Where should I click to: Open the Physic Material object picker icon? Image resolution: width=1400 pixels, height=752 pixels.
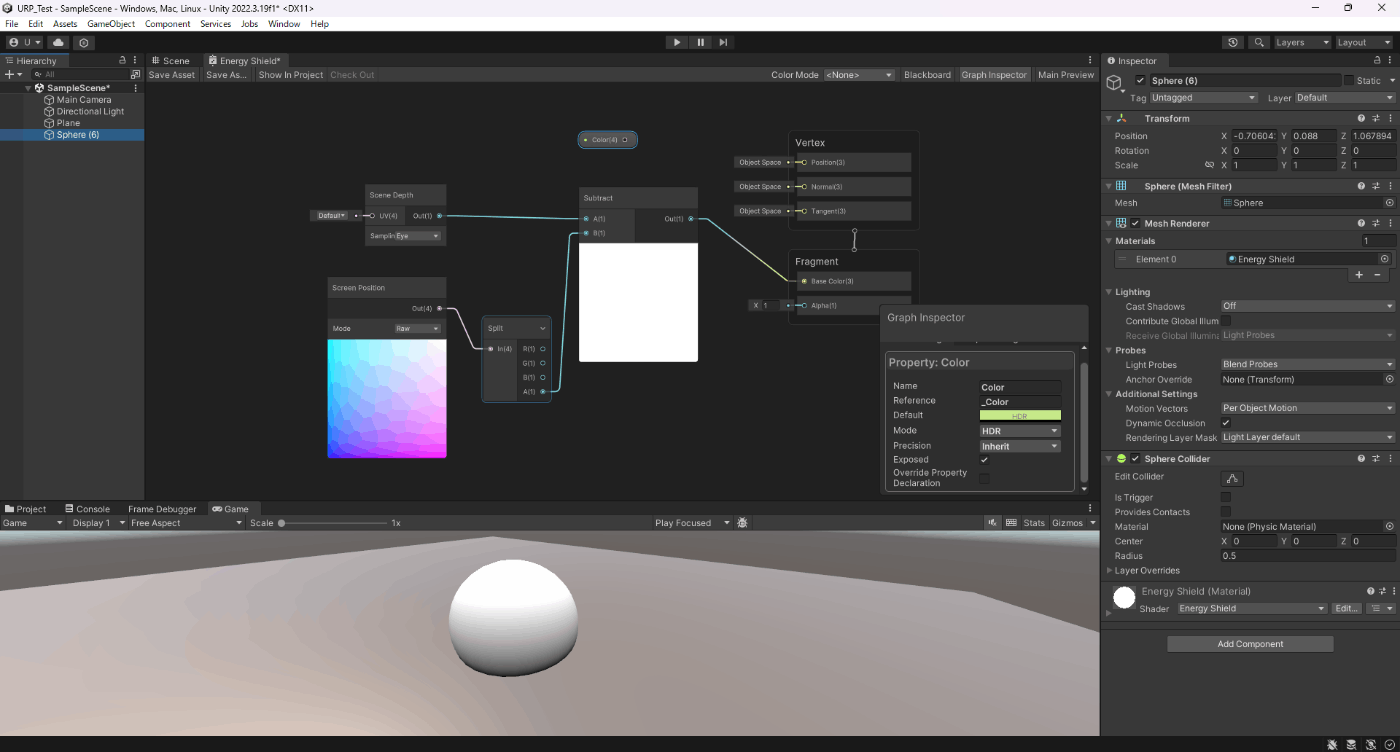(1389, 526)
